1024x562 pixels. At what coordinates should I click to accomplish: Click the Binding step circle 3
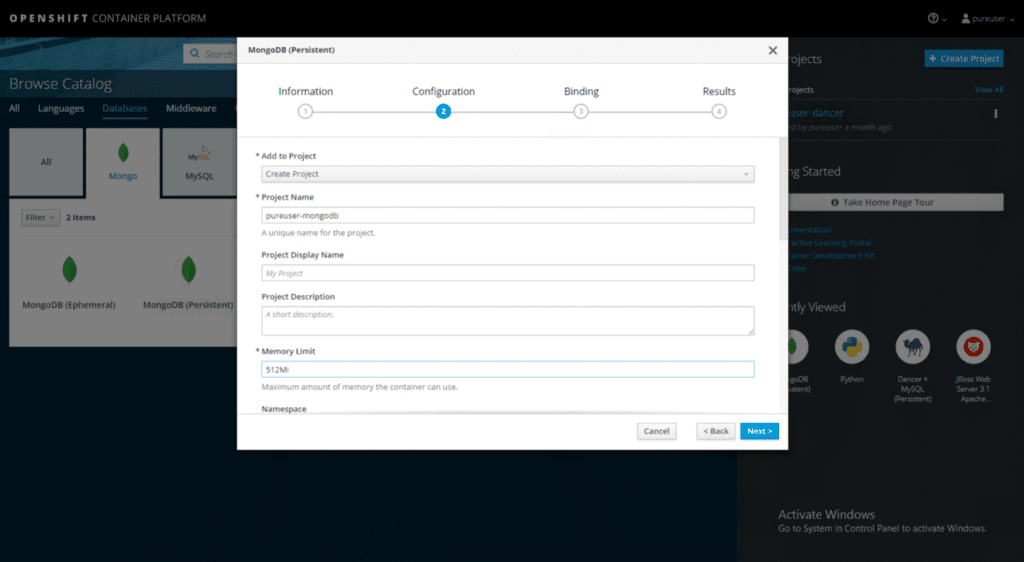pos(581,112)
